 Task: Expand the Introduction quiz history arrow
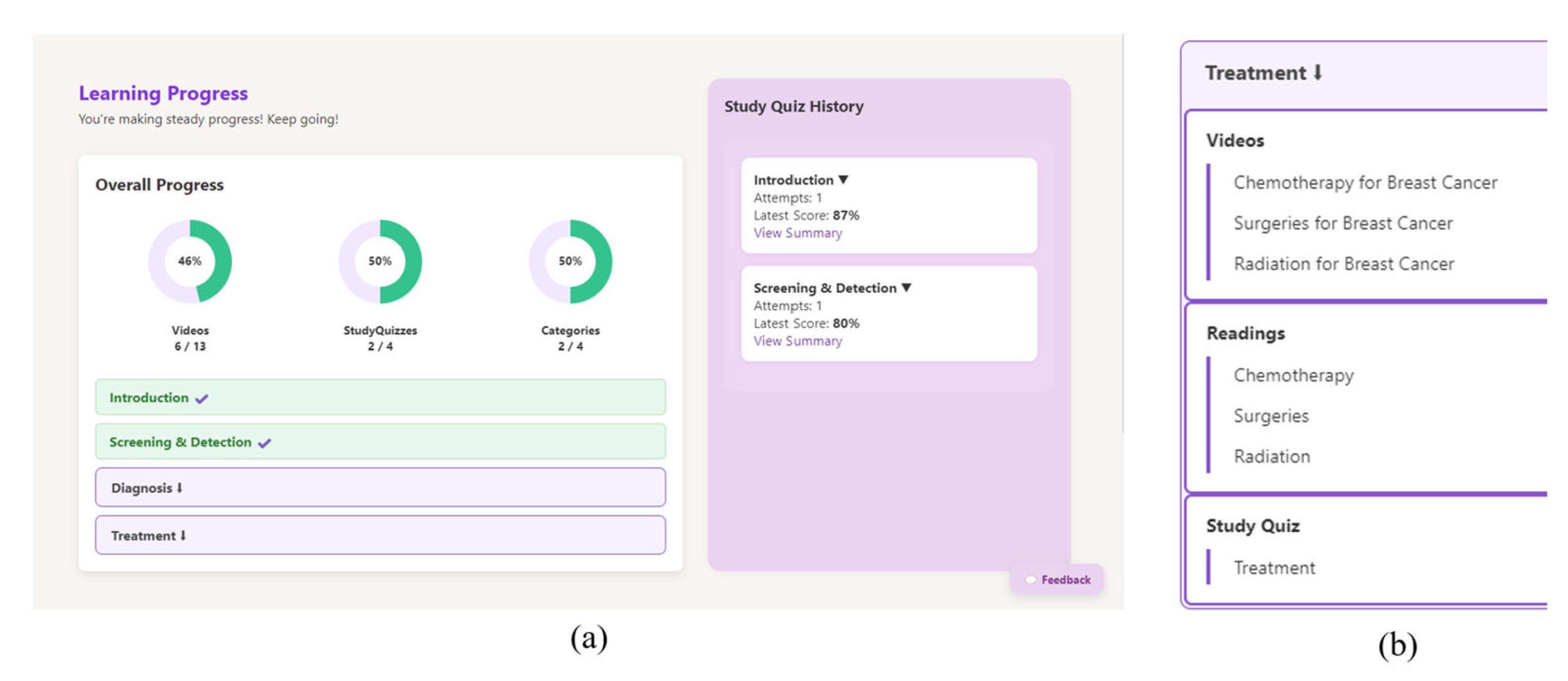click(843, 179)
